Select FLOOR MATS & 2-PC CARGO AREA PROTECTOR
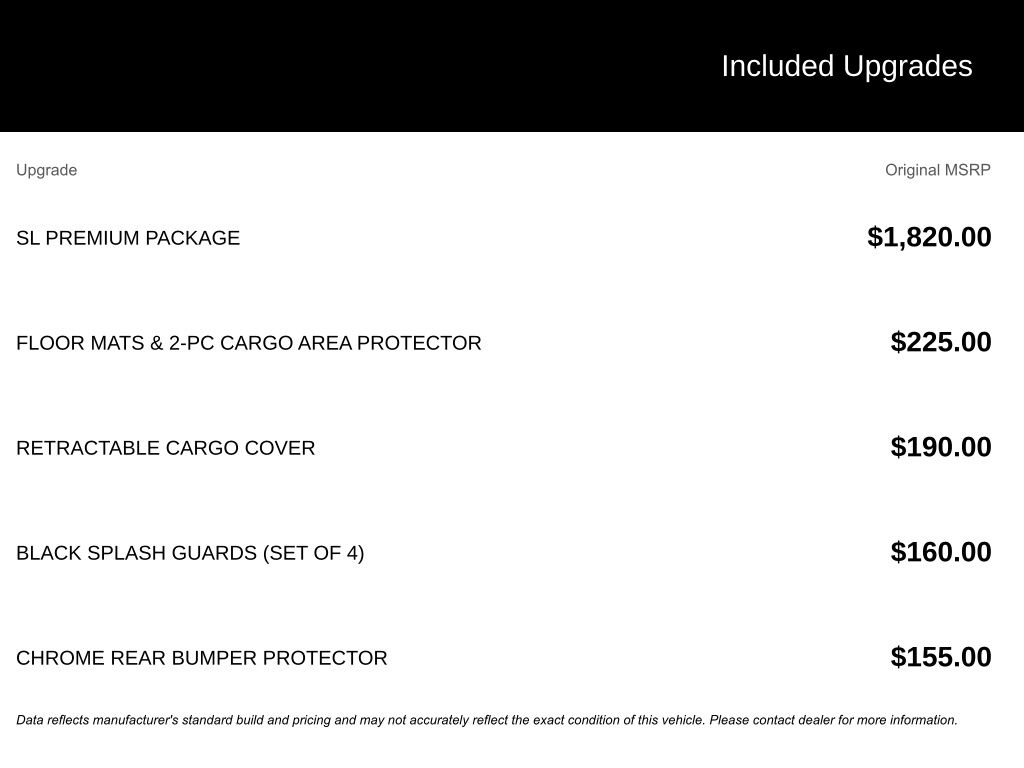Image resolution: width=1024 pixels, height=768 pixels. 249,343
